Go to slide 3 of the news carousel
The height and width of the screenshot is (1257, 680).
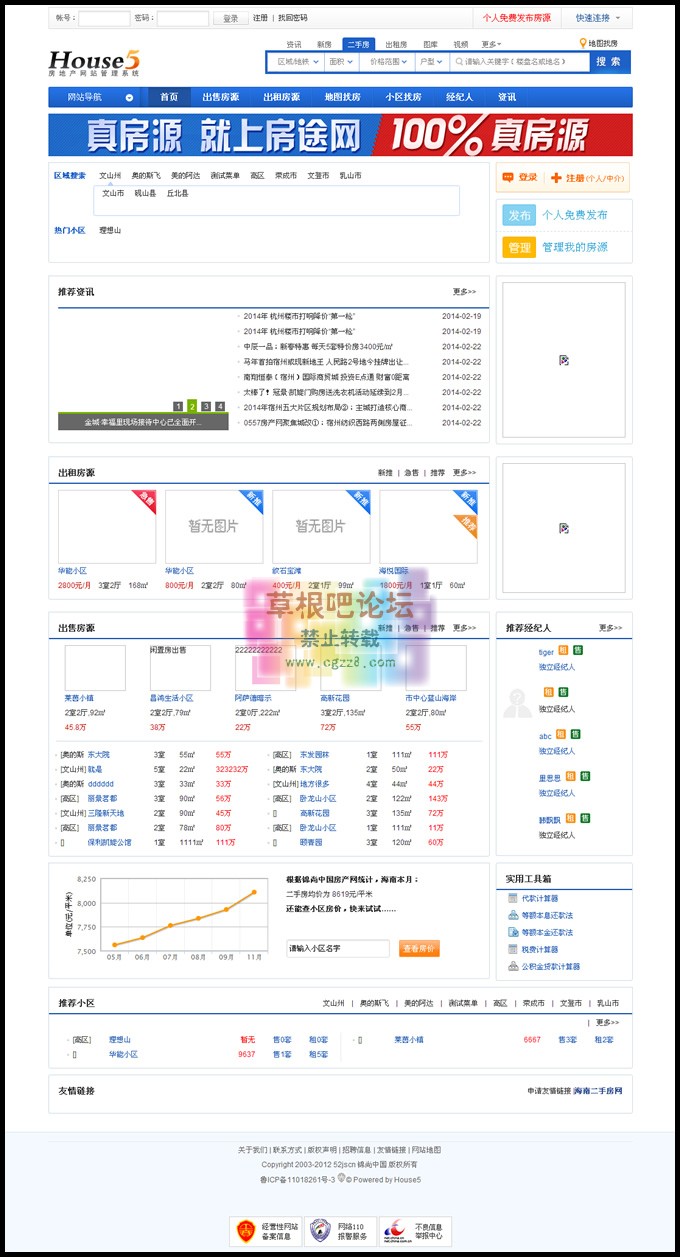(206, 406)
